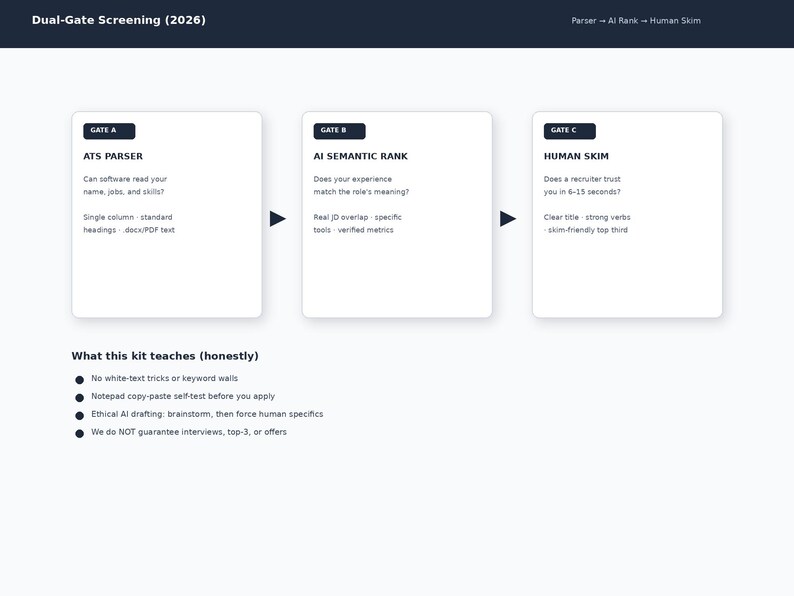Viewport: 794px width, 596px height.
Task: Click bullet dot beside 'Ethical AI drafting'
Action: click(80, 416)
